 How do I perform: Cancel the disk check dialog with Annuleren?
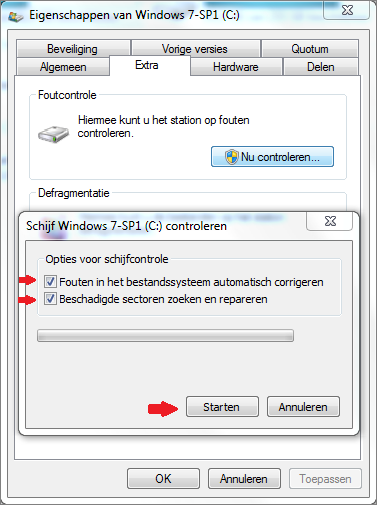[x=303, y=407]
